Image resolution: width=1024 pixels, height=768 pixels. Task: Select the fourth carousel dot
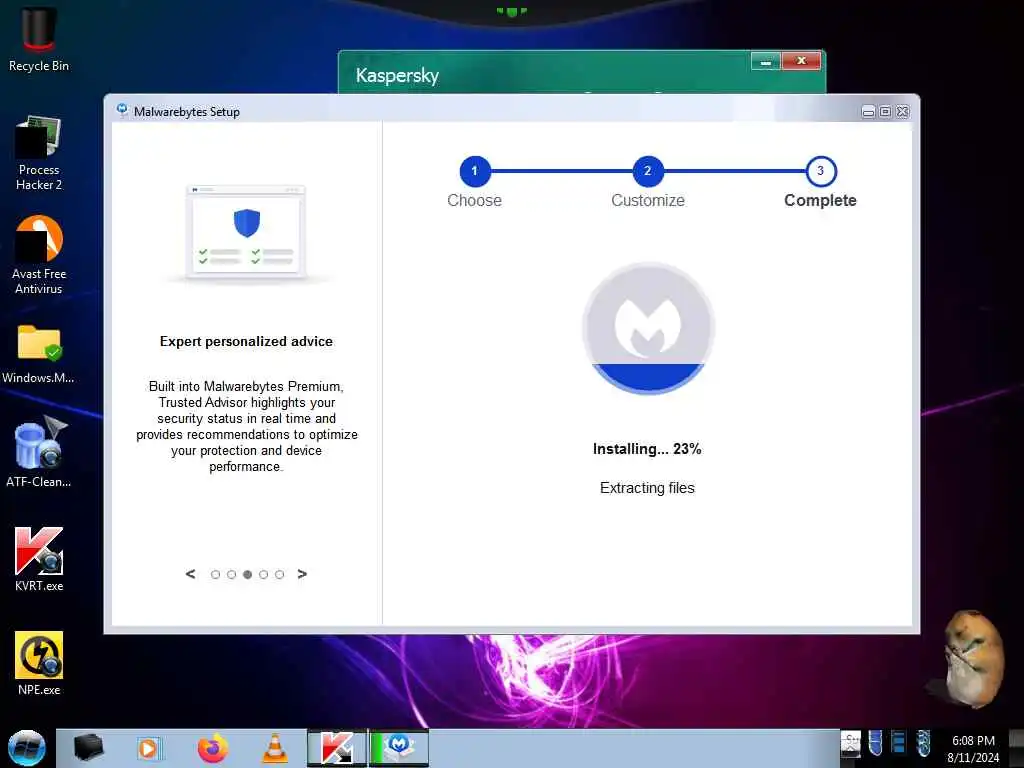[263, 575]
